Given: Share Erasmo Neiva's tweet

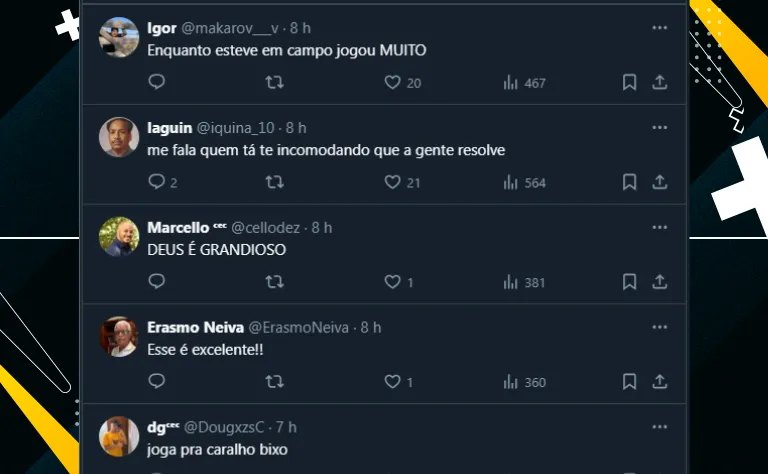Looking at the screenshot, I should [x=660, y=382].
